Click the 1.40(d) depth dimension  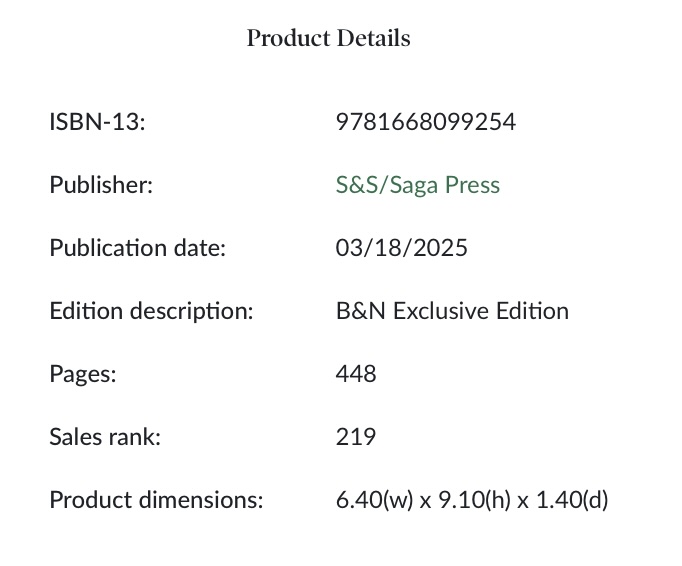571,500
